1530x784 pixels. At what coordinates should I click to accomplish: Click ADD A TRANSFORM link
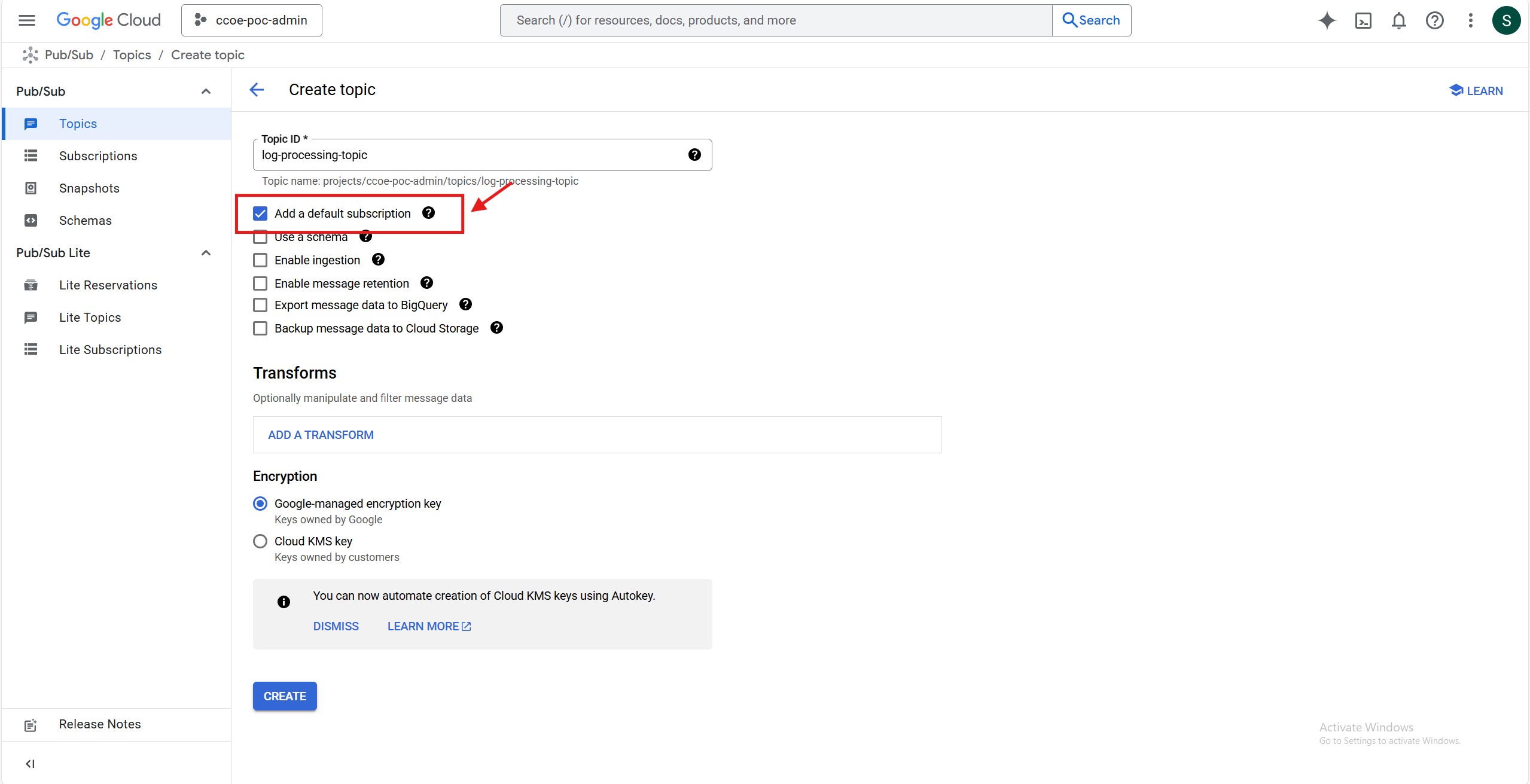coord(321,435)
